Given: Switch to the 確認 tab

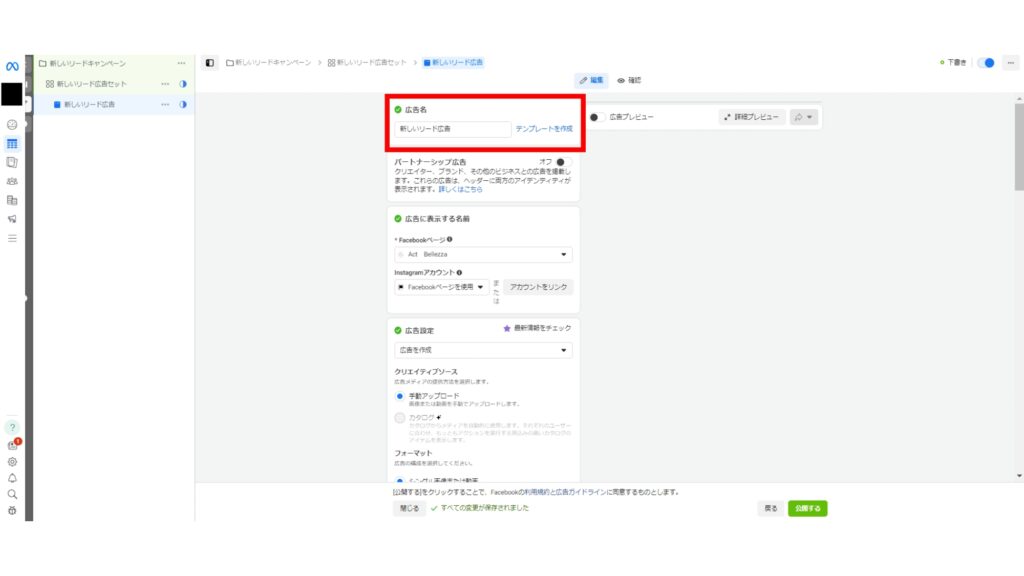Looking at the screenshot, I should click(x=629, y=80).
